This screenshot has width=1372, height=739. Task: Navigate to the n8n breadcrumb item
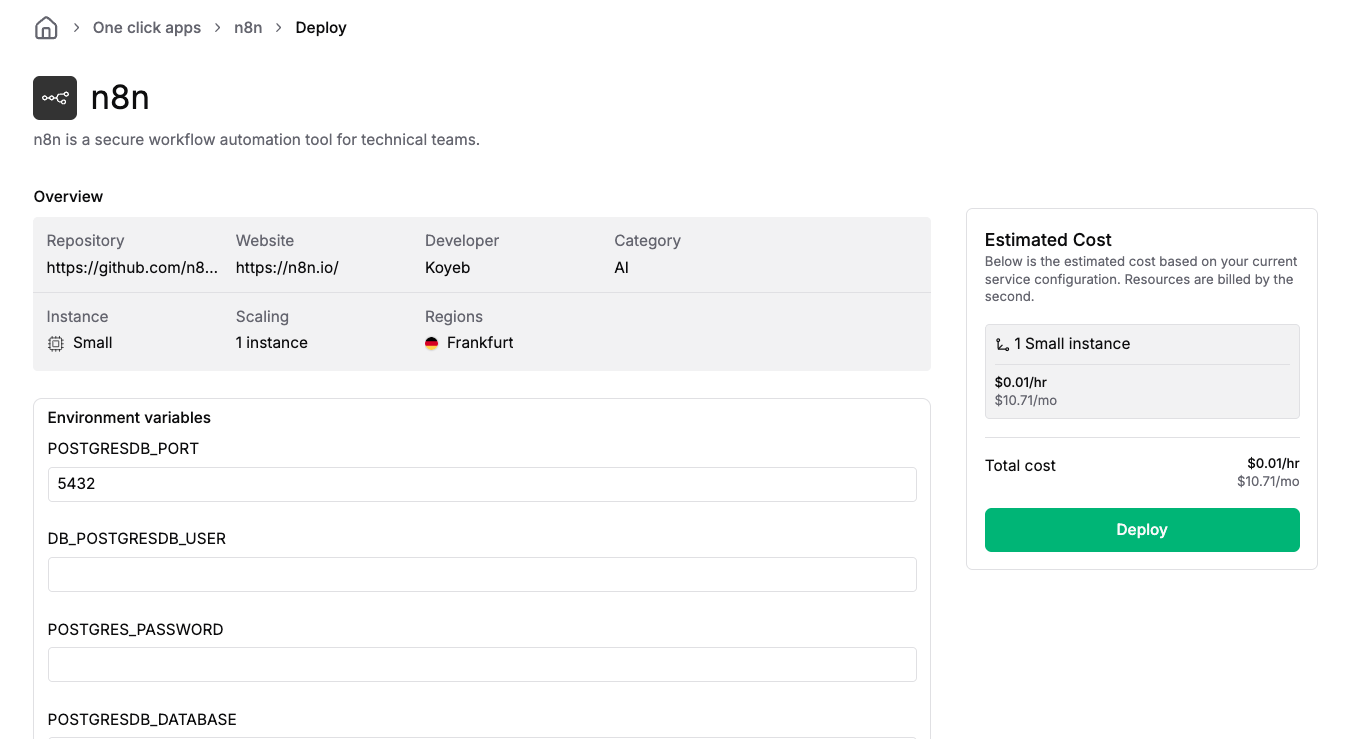click(248, 27)
